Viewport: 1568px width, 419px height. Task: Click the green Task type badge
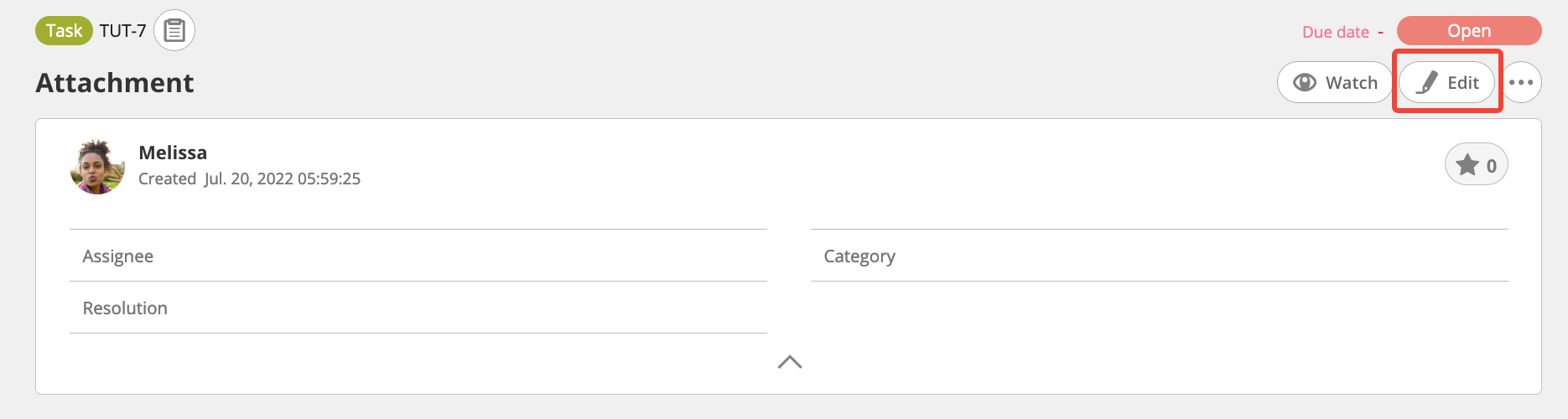(64, 31)
